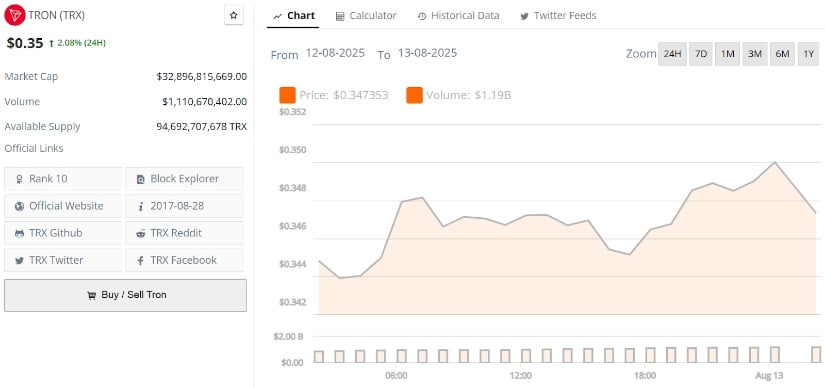Viewport: 825px width, 388px height.
Task: Open TRX Twitter page
Action: point(63,260)
